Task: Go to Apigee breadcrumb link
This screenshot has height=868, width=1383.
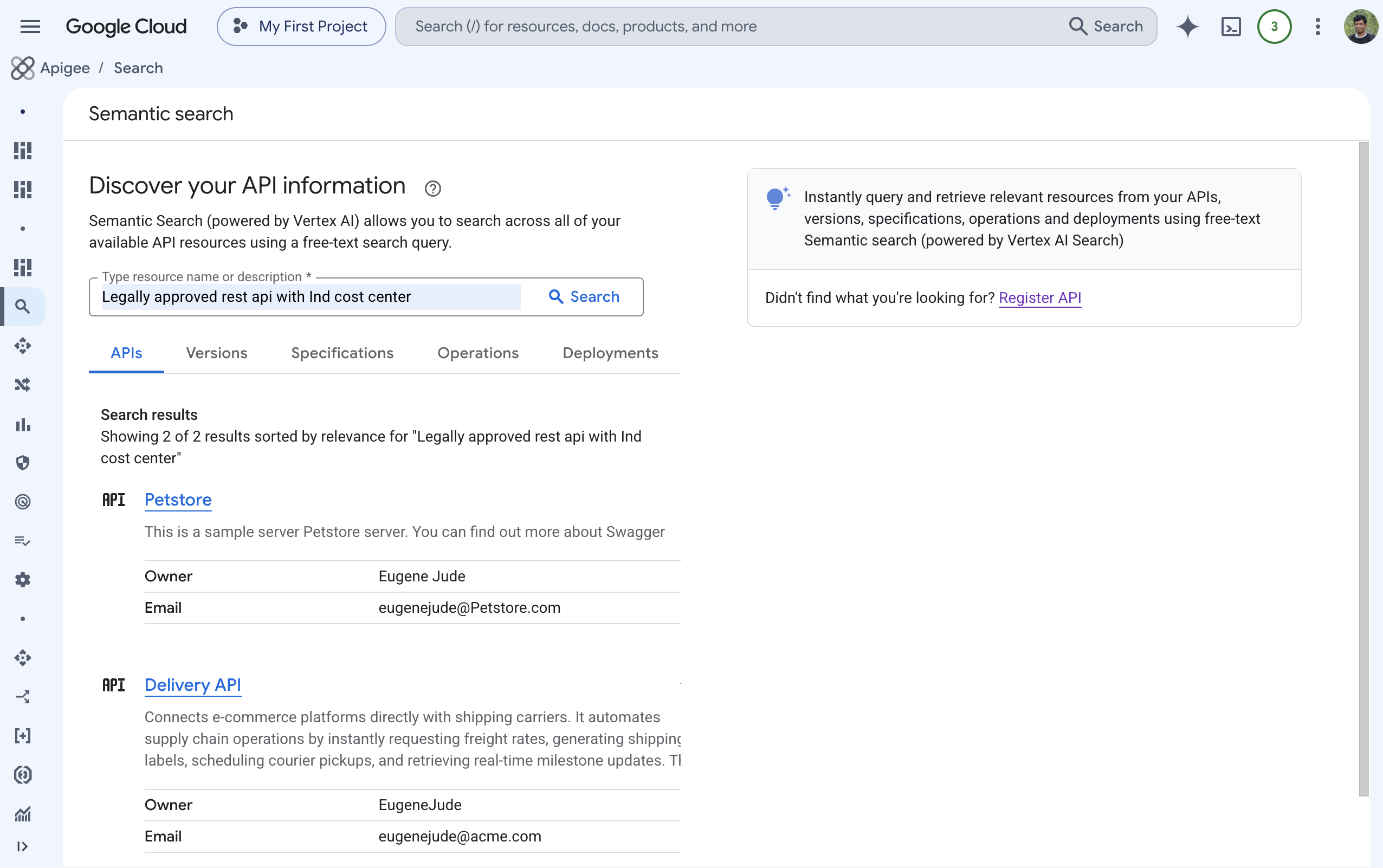Action: (x=65, y=68)
